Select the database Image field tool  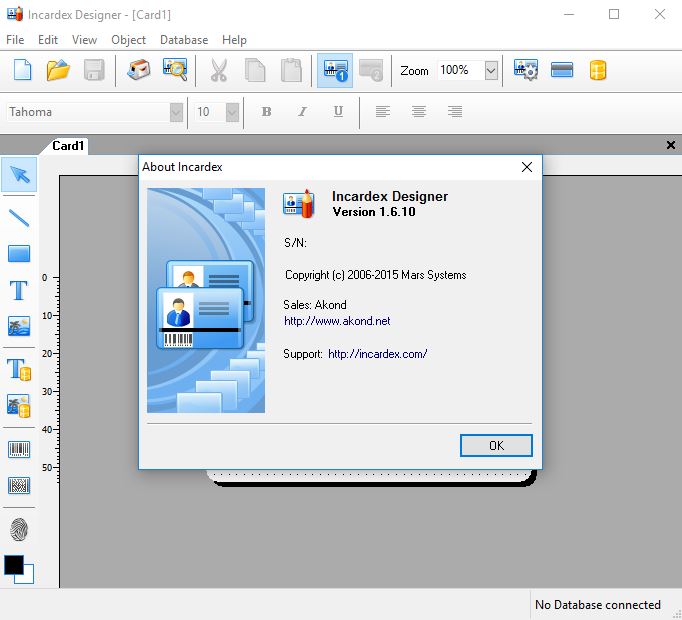19,406
